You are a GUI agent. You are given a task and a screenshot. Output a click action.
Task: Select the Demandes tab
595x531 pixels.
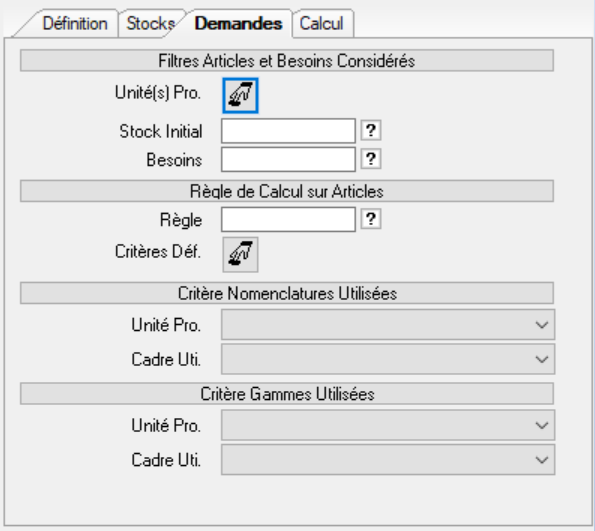238,24
